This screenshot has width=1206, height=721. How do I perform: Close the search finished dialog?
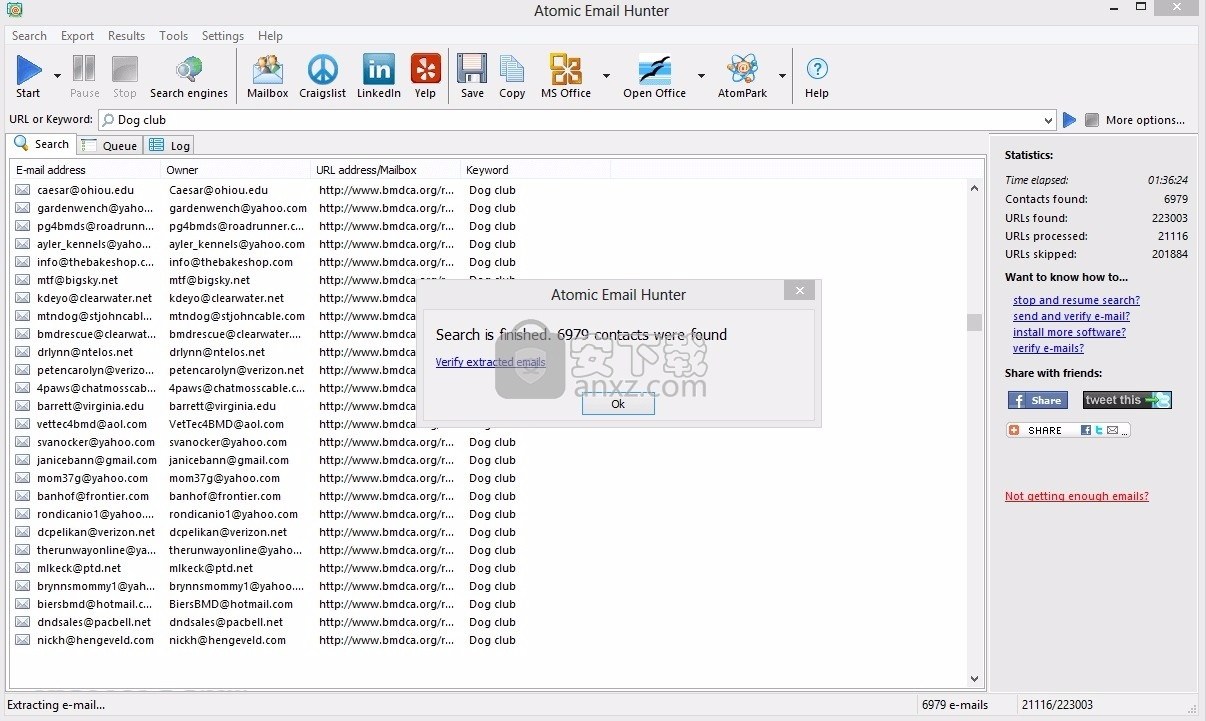point(799,291)
